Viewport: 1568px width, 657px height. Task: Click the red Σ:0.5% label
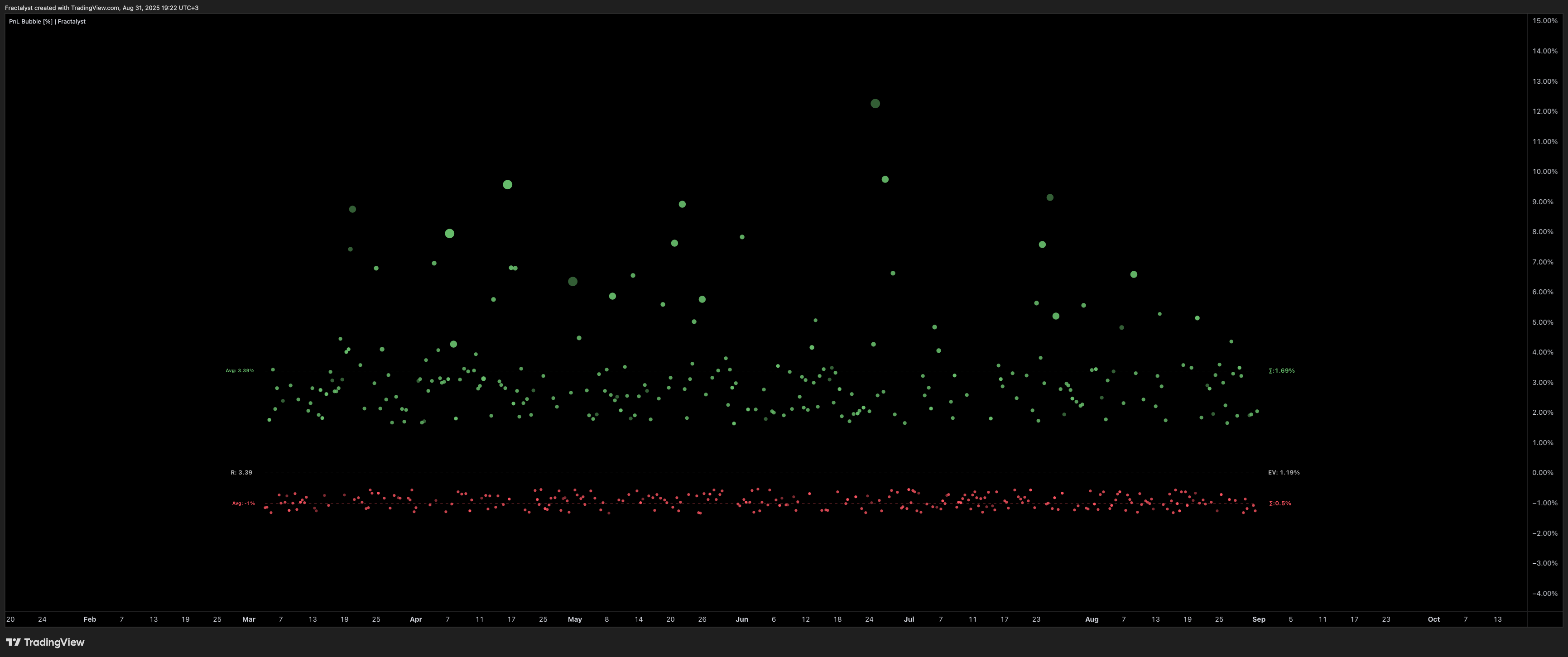pos(1279,503)
